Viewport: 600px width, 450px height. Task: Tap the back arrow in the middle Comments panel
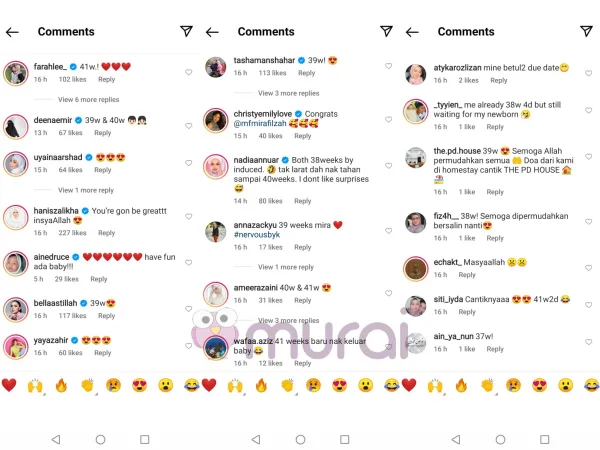pos(212,33)
